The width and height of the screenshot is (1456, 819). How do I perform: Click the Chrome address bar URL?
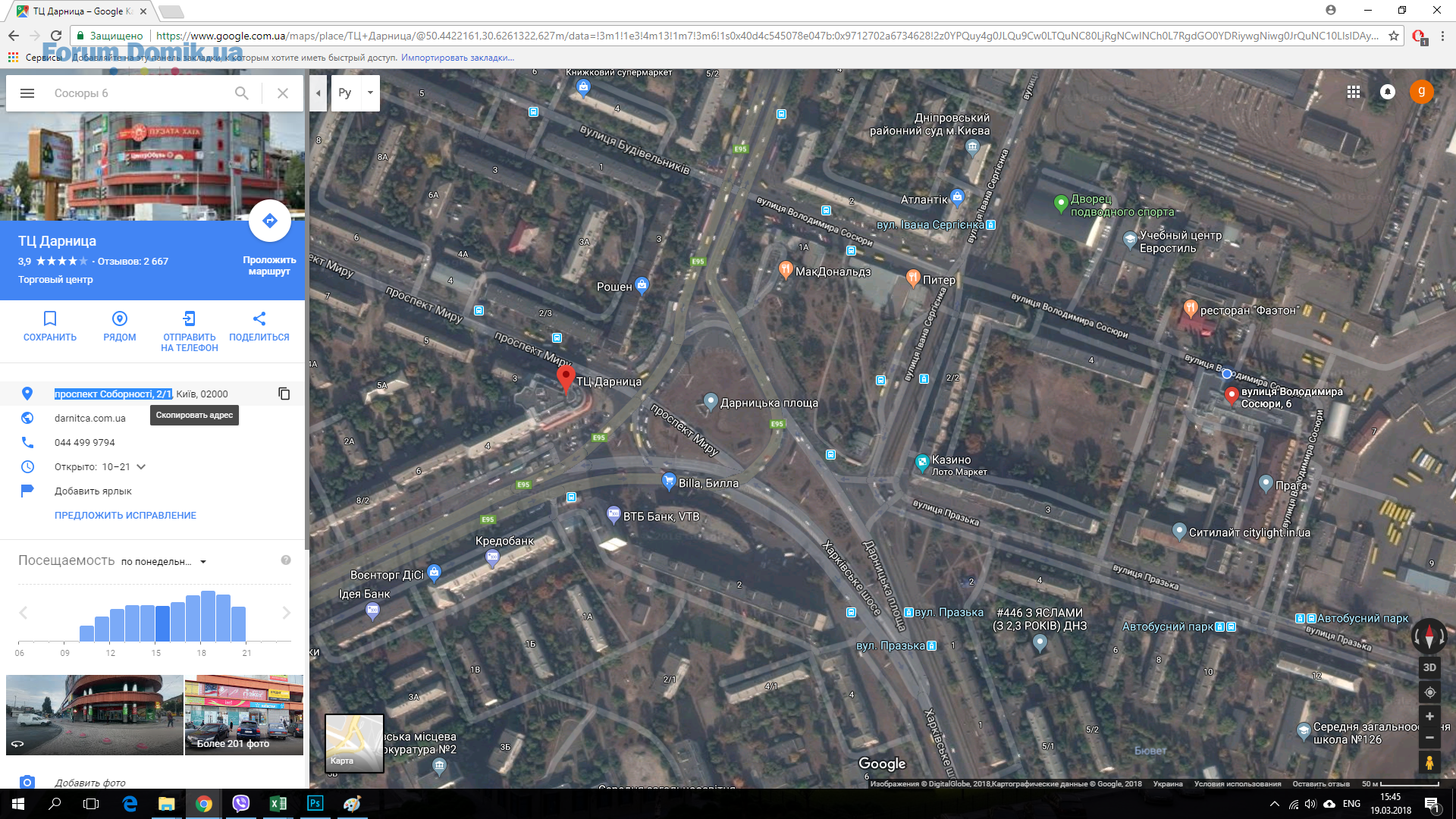coord(766,36)
